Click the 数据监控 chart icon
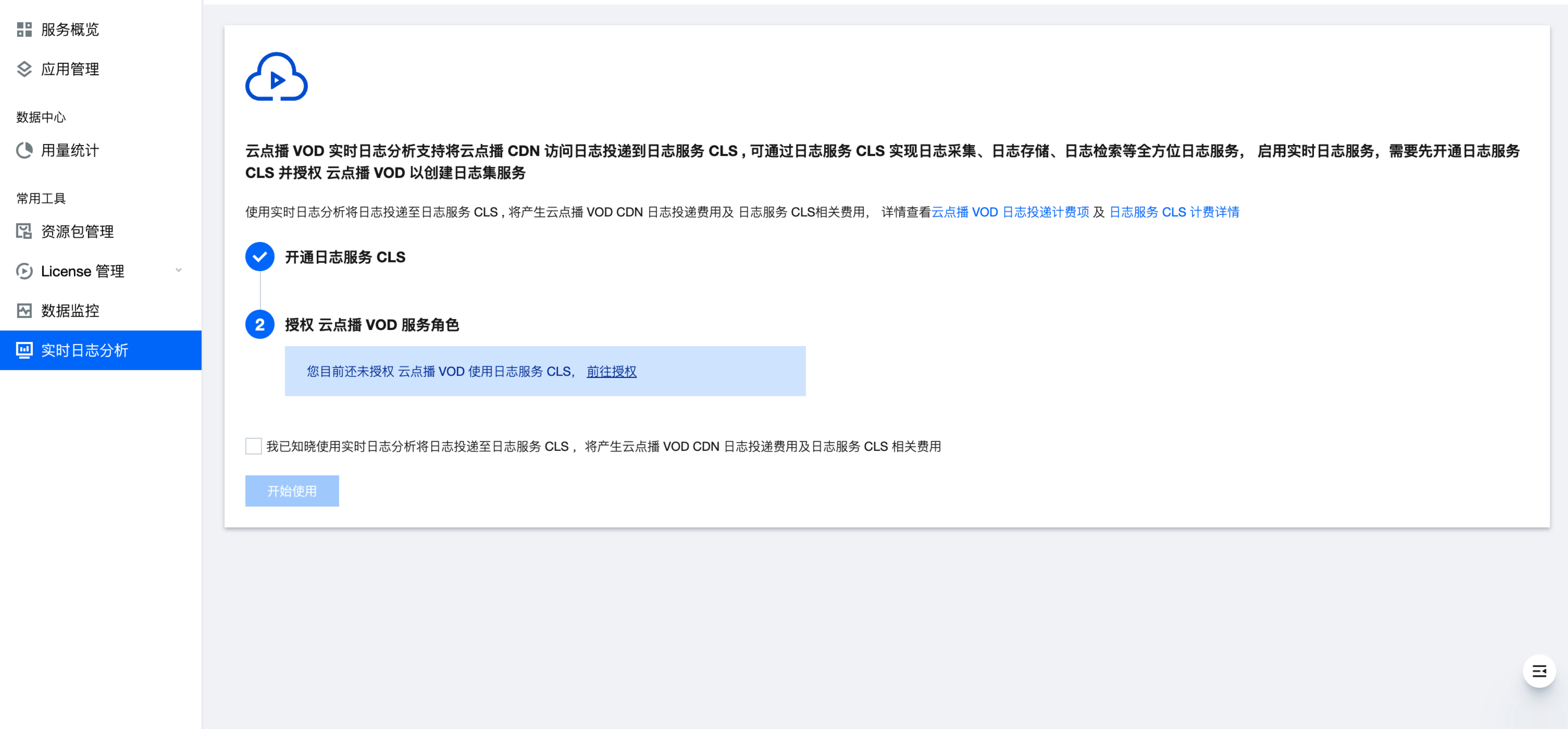Image resolution: width=1568 pixels, height=729 pixels. 24,311
